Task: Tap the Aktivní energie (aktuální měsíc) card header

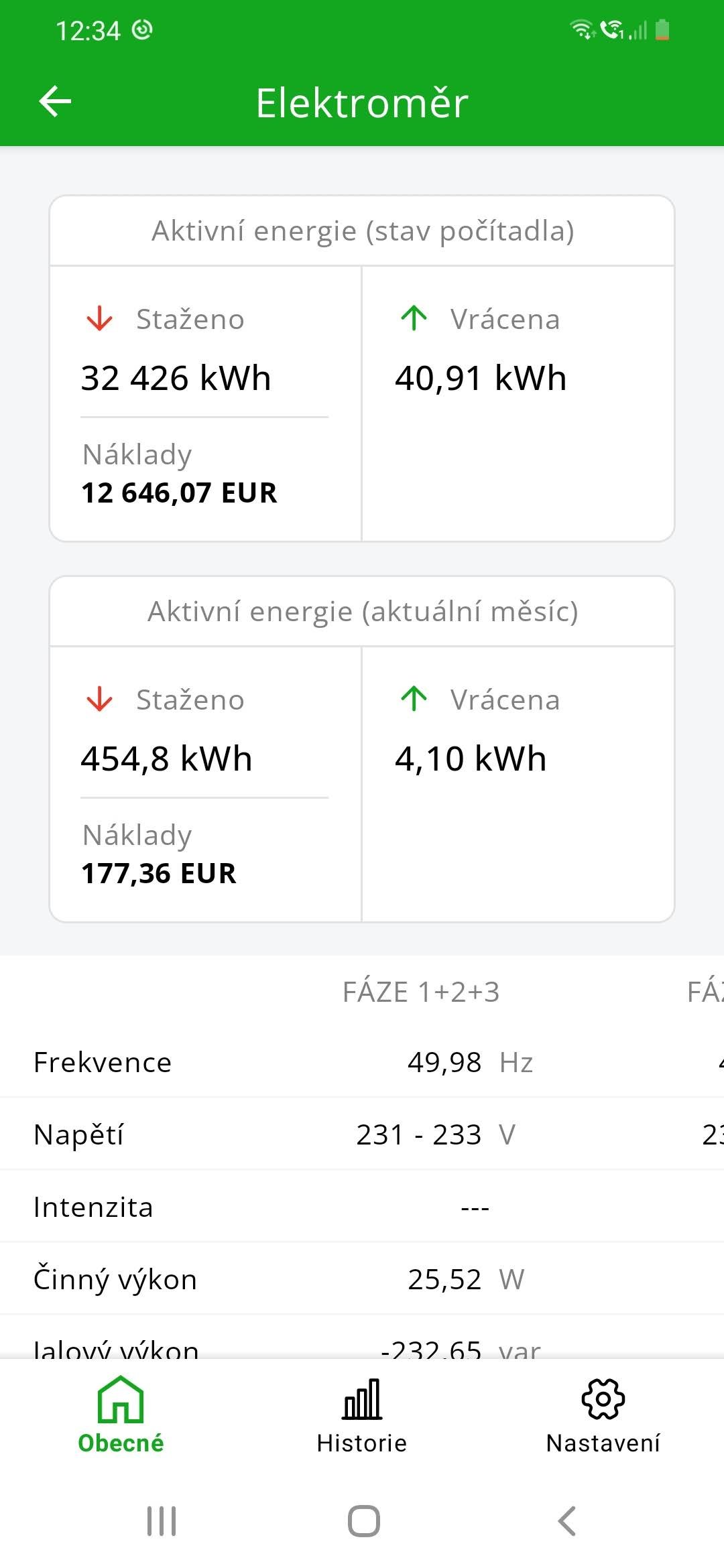Action: click(362, 612)
